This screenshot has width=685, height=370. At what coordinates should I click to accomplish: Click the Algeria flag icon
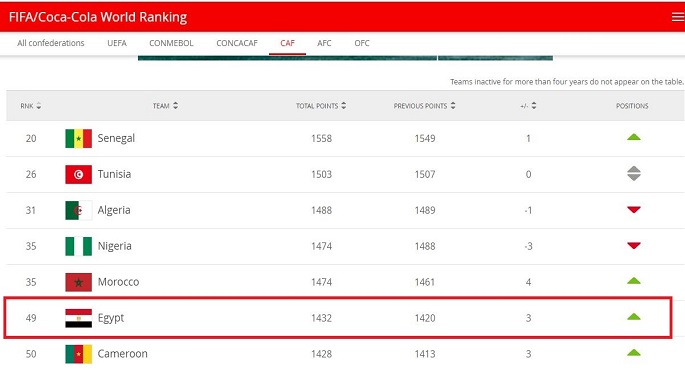click(79, 210)
